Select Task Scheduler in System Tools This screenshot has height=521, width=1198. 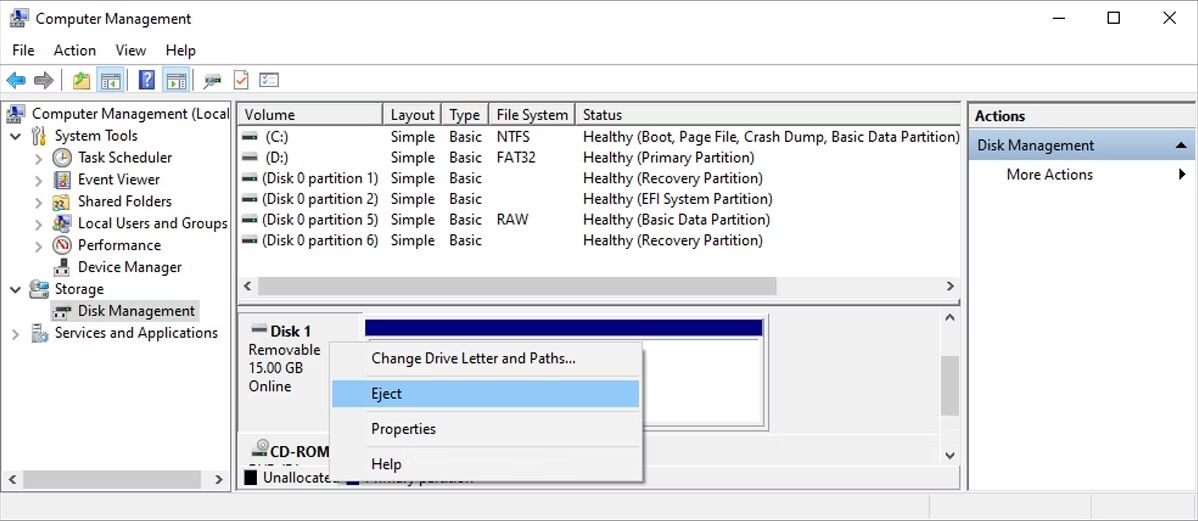125,157
